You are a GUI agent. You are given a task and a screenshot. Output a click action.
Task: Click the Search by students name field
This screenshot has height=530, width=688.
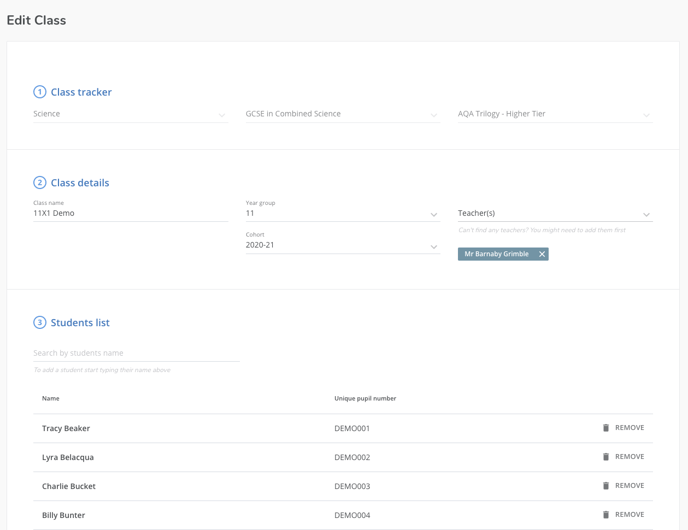pos(136,353)
